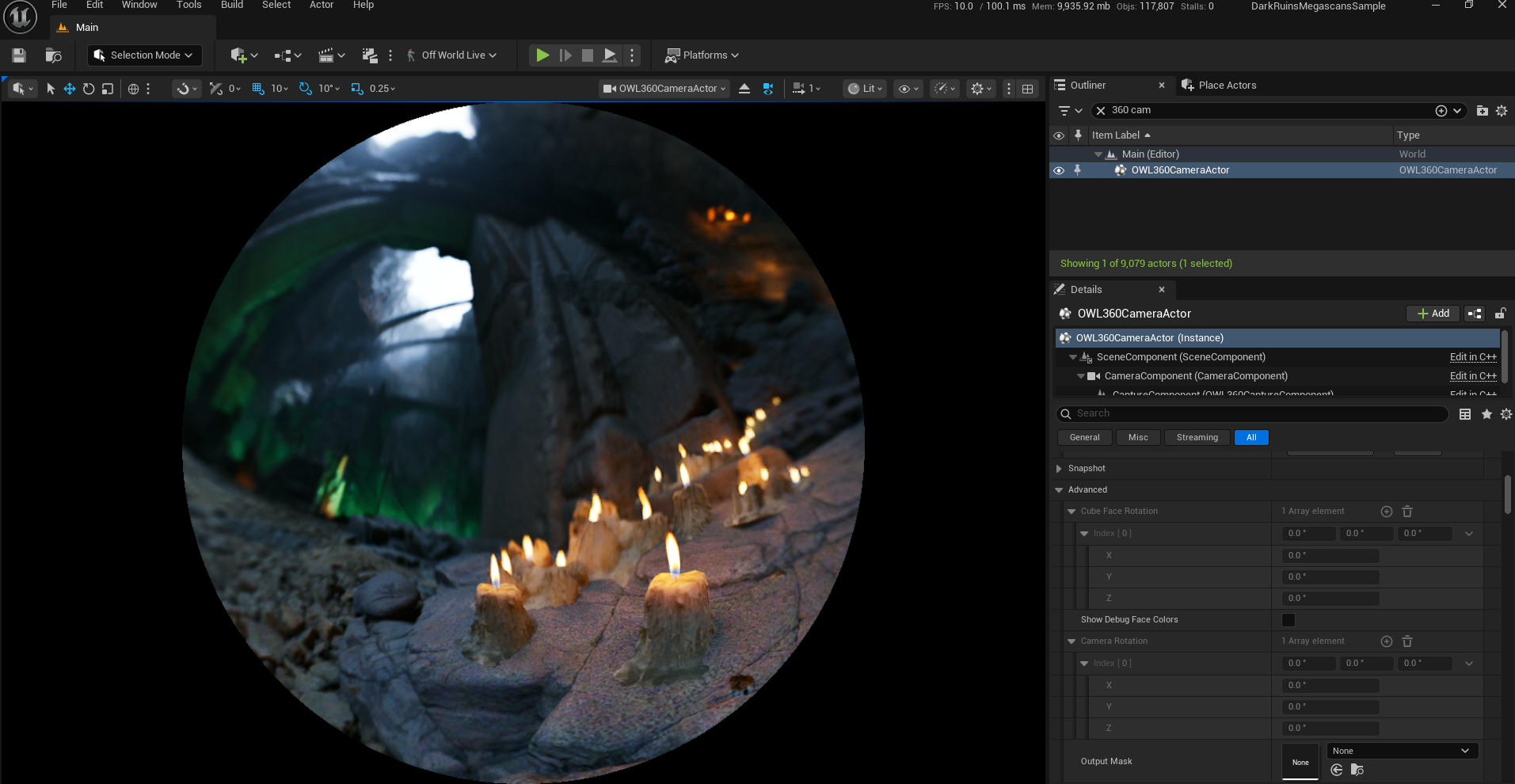Click the eject pilot actor icon
The width and height of the screenshot is (1515, 784).
tap(744, 89)
